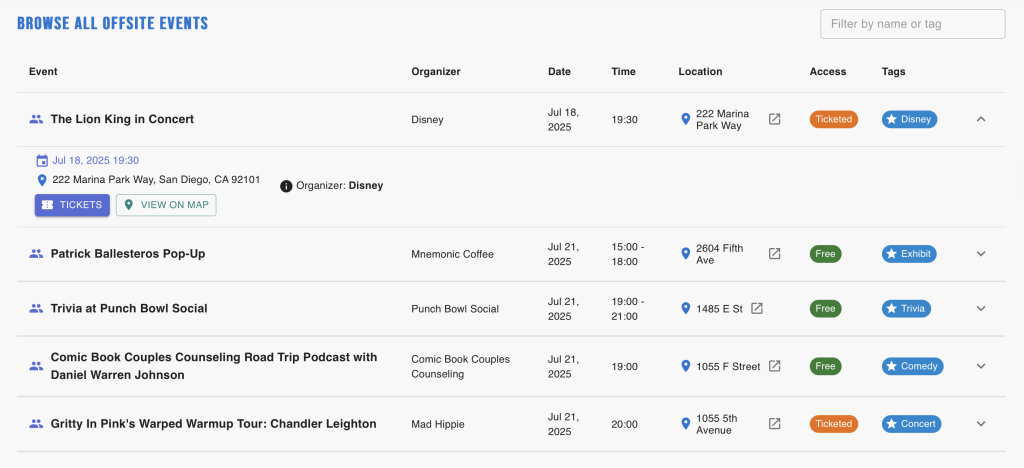The image size is (1024, 468).
Task: Click the Date column header
Action: coord(559,72)
